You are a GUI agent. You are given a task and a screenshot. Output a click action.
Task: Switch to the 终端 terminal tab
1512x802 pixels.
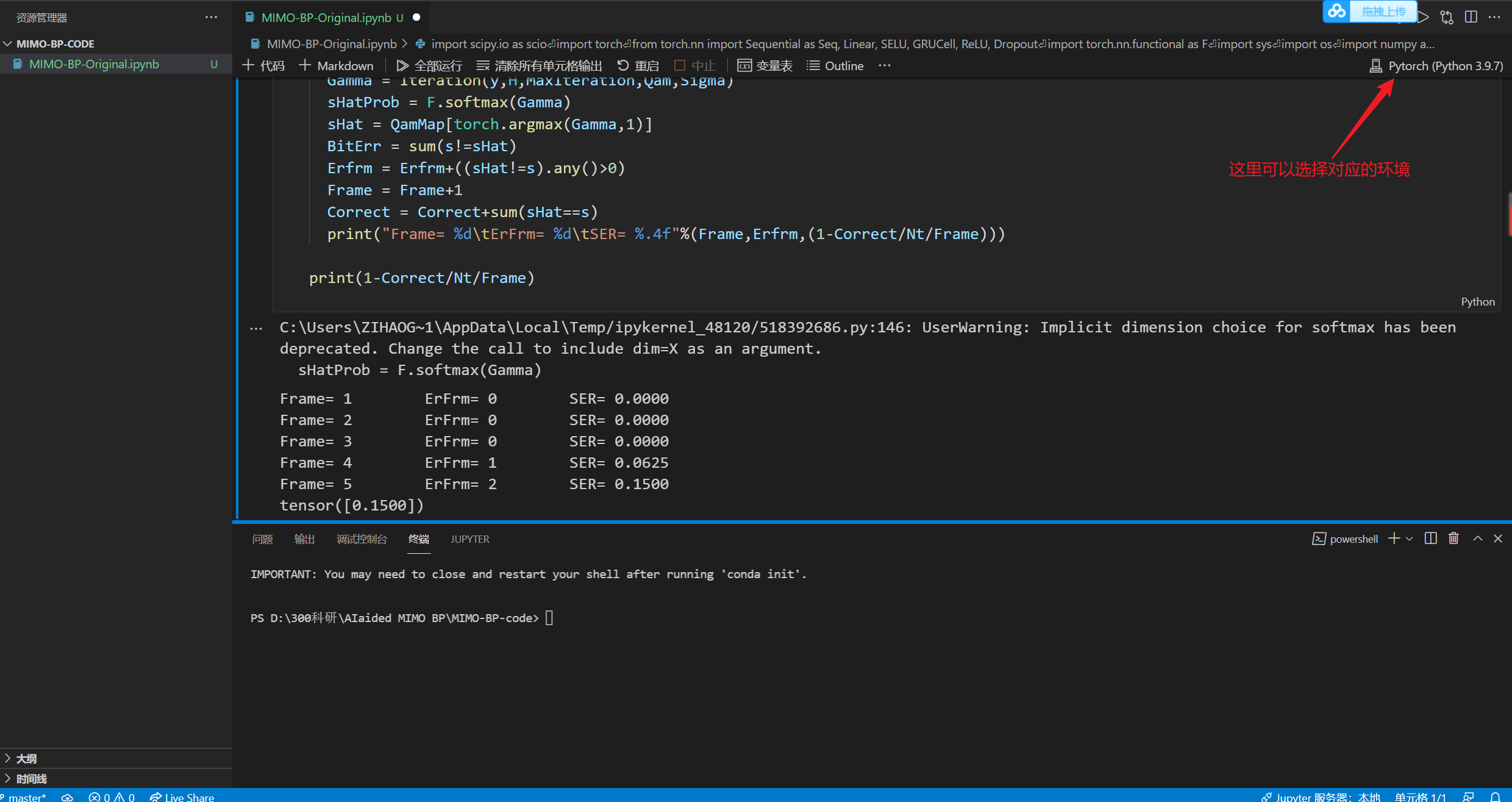[419, 539]
